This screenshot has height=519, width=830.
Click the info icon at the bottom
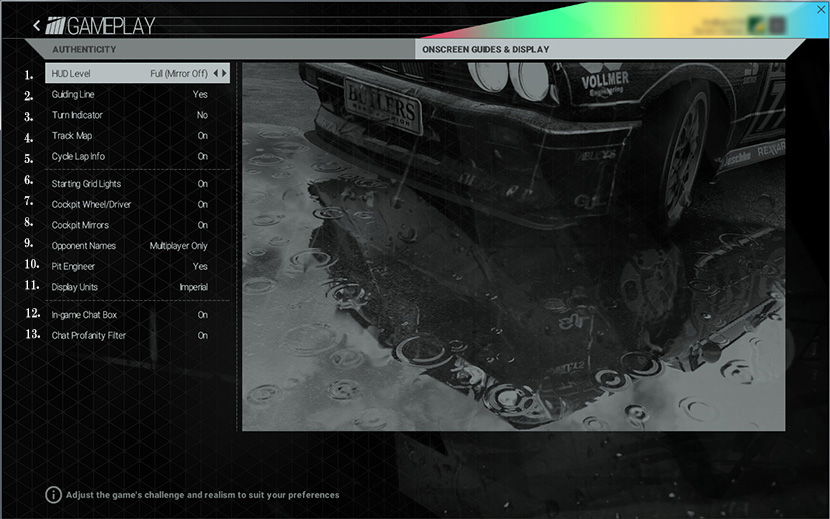tap(53, 494)
